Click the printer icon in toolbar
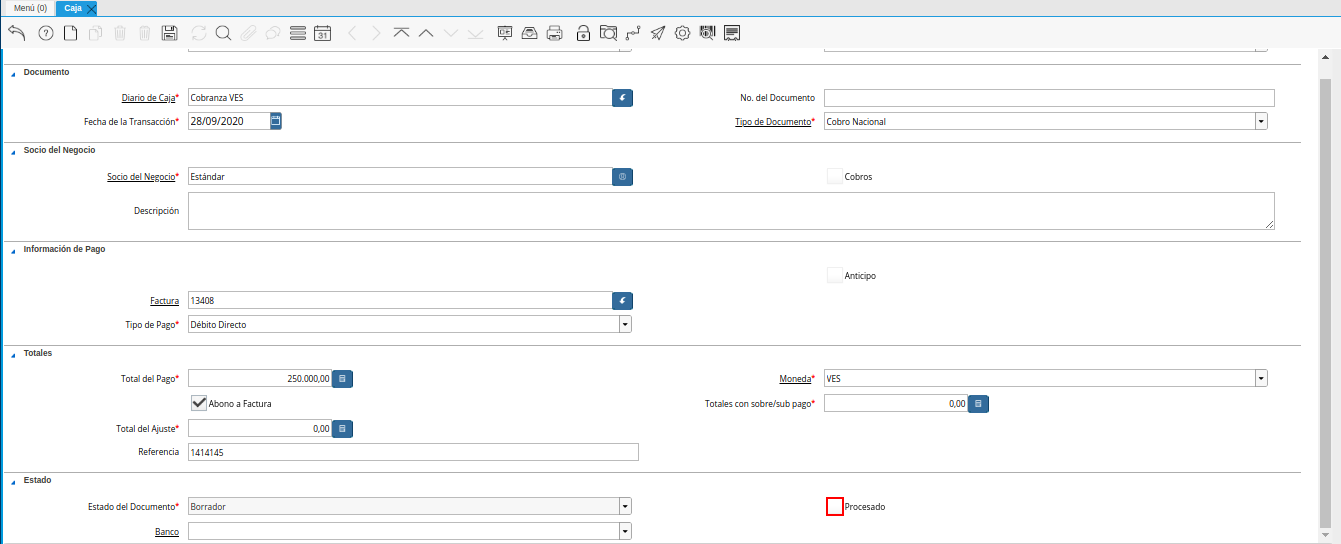Screen dimensions: 1341x544 tap(555, 33)
